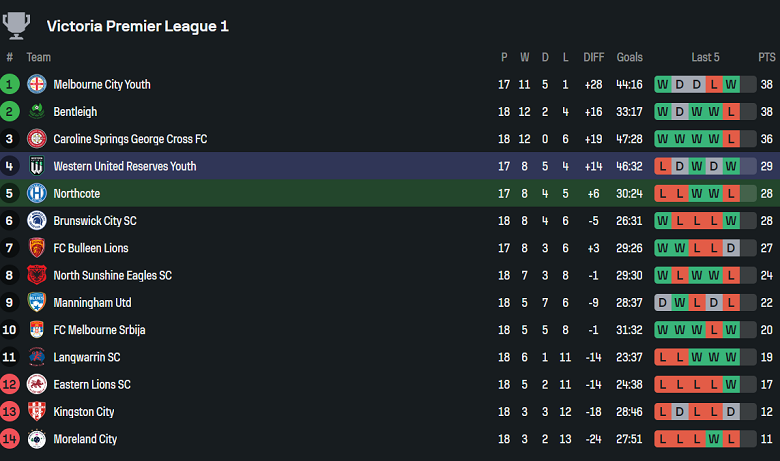This screenshot has height=461, width=780.
Task: Click North Sunshine Eagles SC logo
Action: pyautogui.click(x=37, y=275)
